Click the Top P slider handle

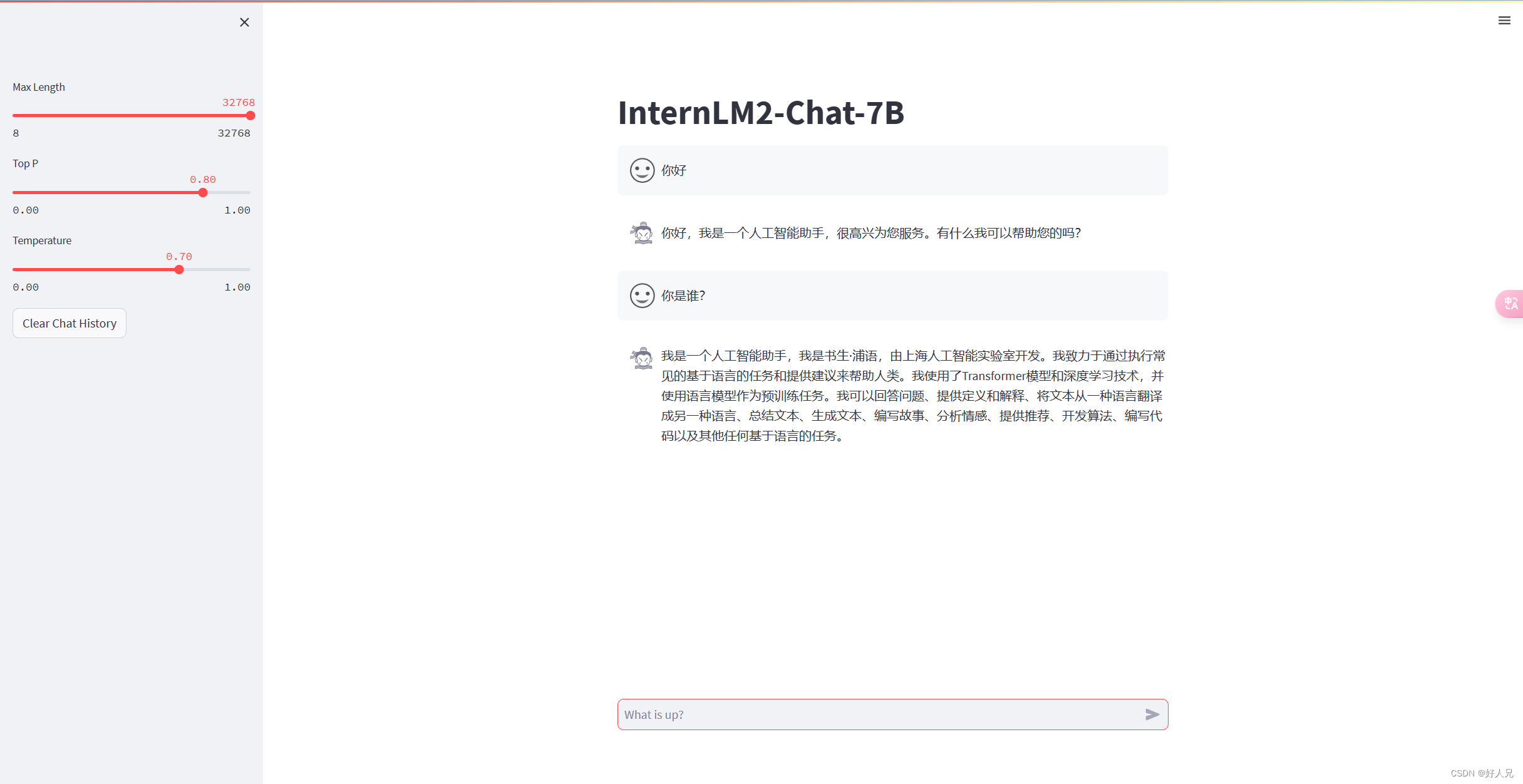[203, 193]
